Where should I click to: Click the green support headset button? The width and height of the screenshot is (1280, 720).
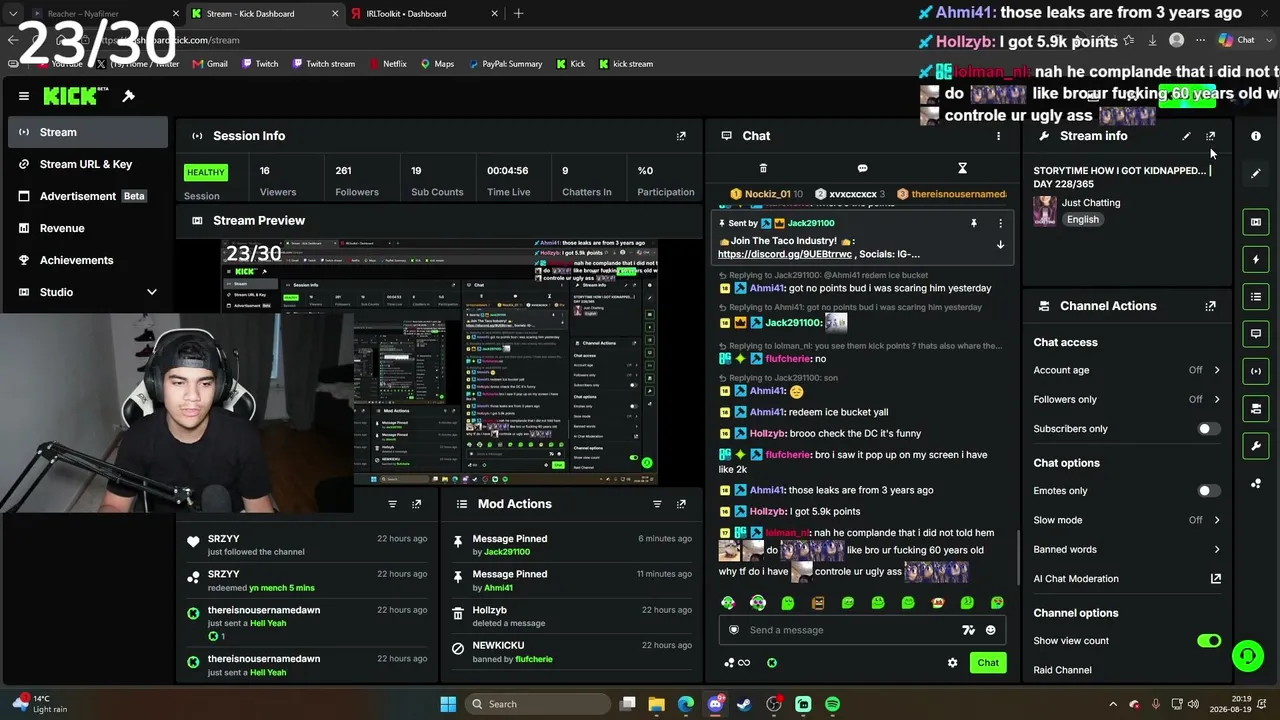(x=1247, y=656)
